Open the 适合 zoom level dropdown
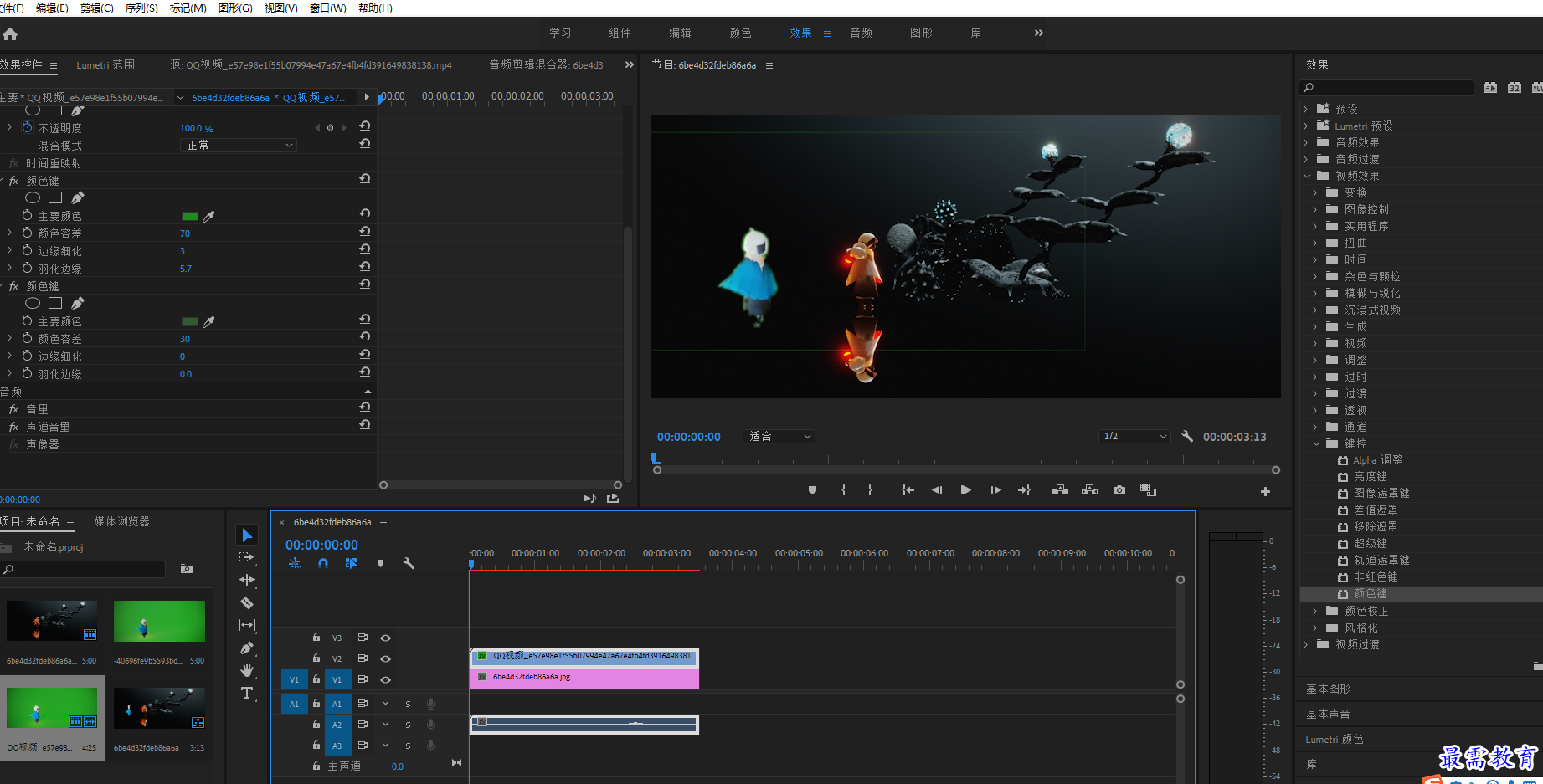 point(779,436)
